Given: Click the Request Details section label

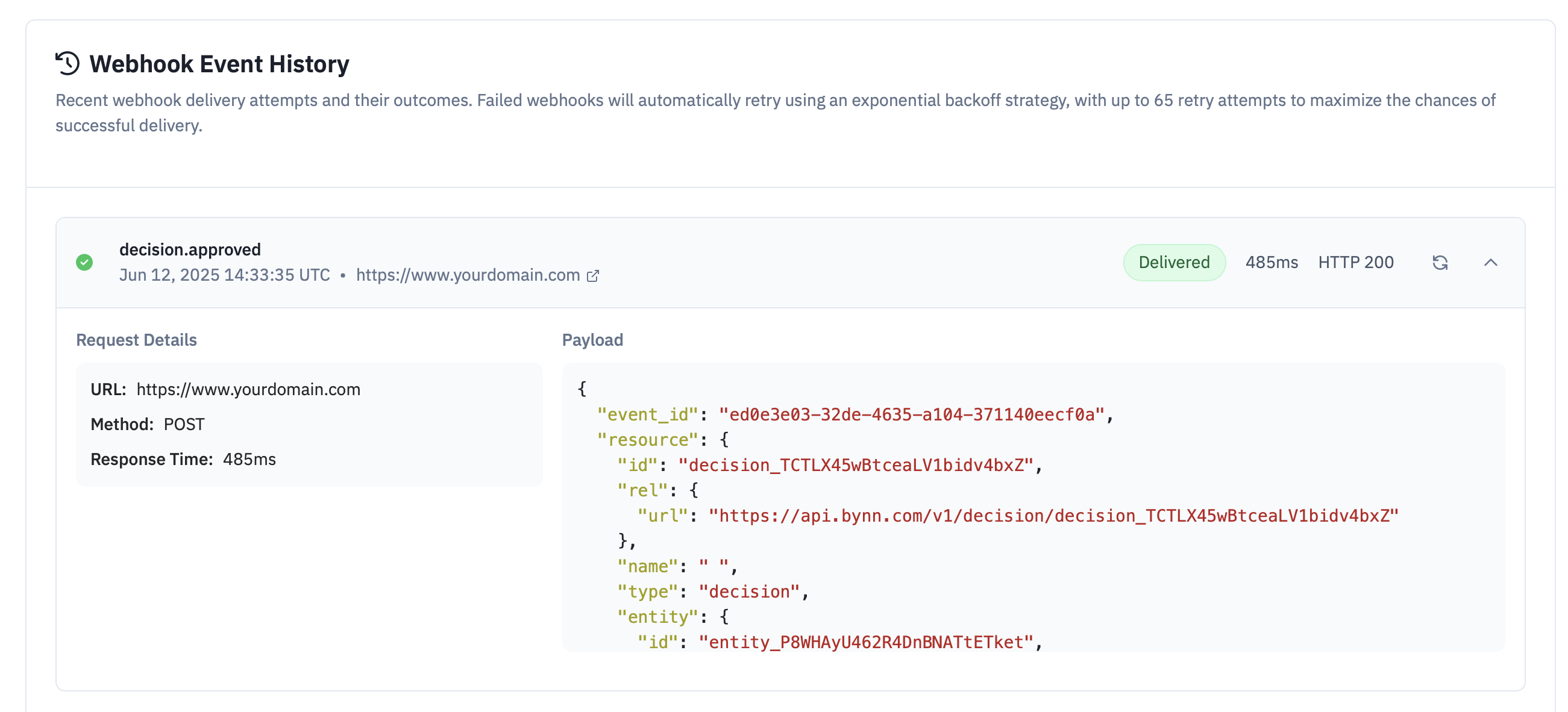Looking at the screenshot, I should [136, 340].
